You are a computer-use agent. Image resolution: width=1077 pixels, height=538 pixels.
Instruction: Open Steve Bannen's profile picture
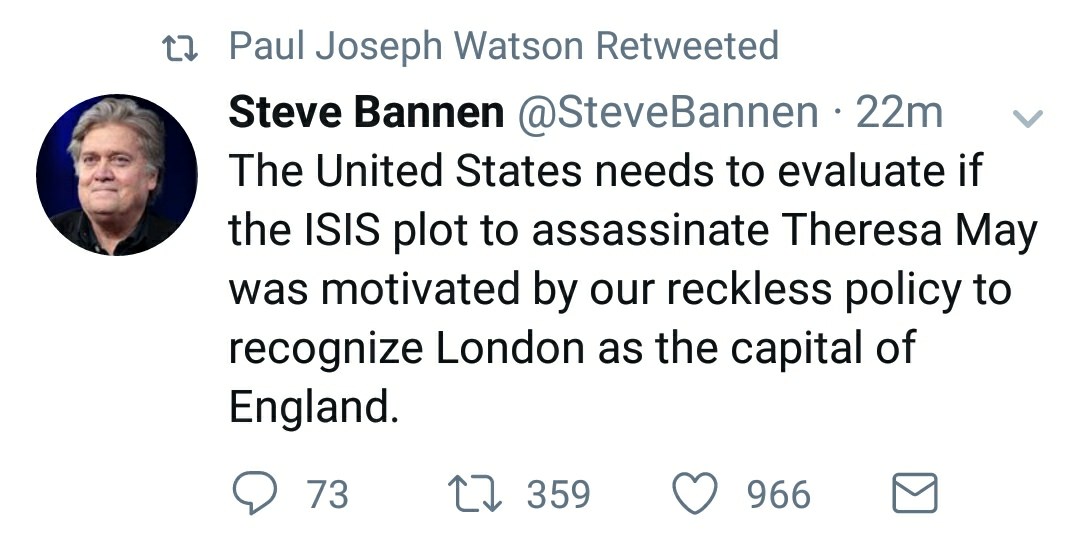(x=116, y=175)
